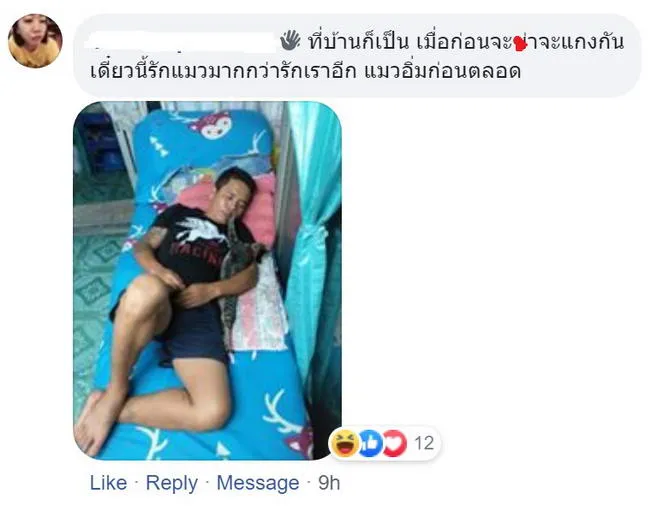This screenshot has width=650, height=506.
Task: Open the attached photo of man sleeping
Action: (x=207, y=281)
